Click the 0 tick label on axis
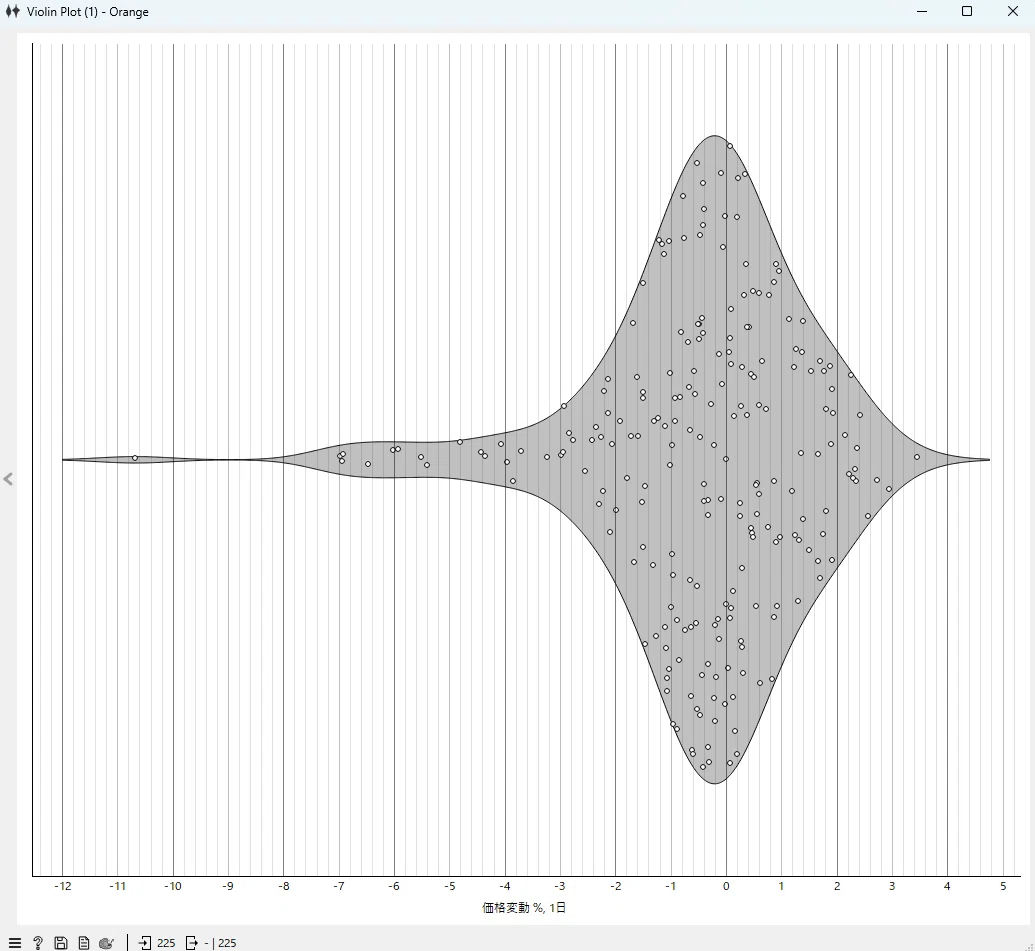The image size is (1035, 951). pyautogui.click(x=726, y=886)
